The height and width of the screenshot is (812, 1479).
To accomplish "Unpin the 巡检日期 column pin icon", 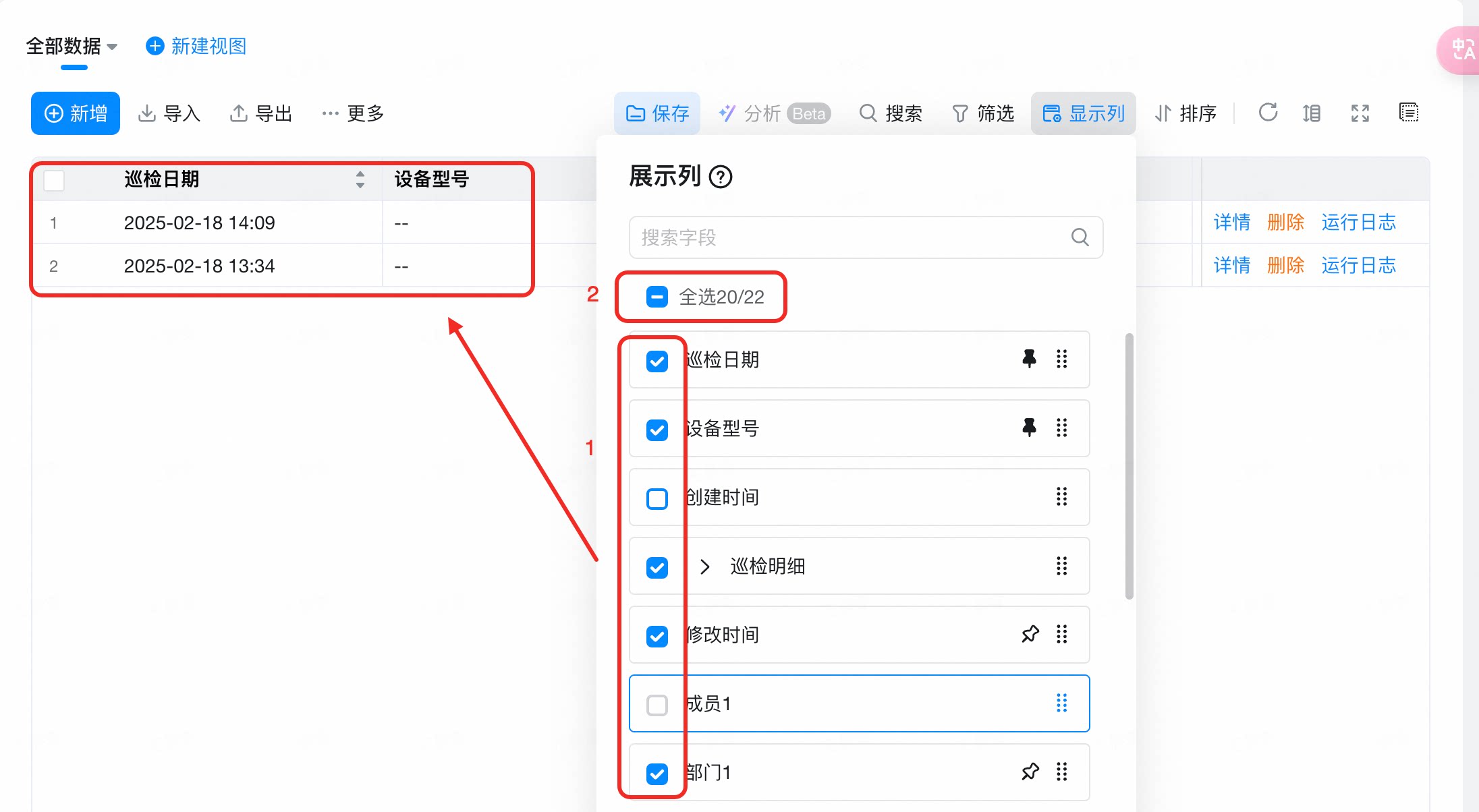I will pyautogui.click(x=1029, y=359).
